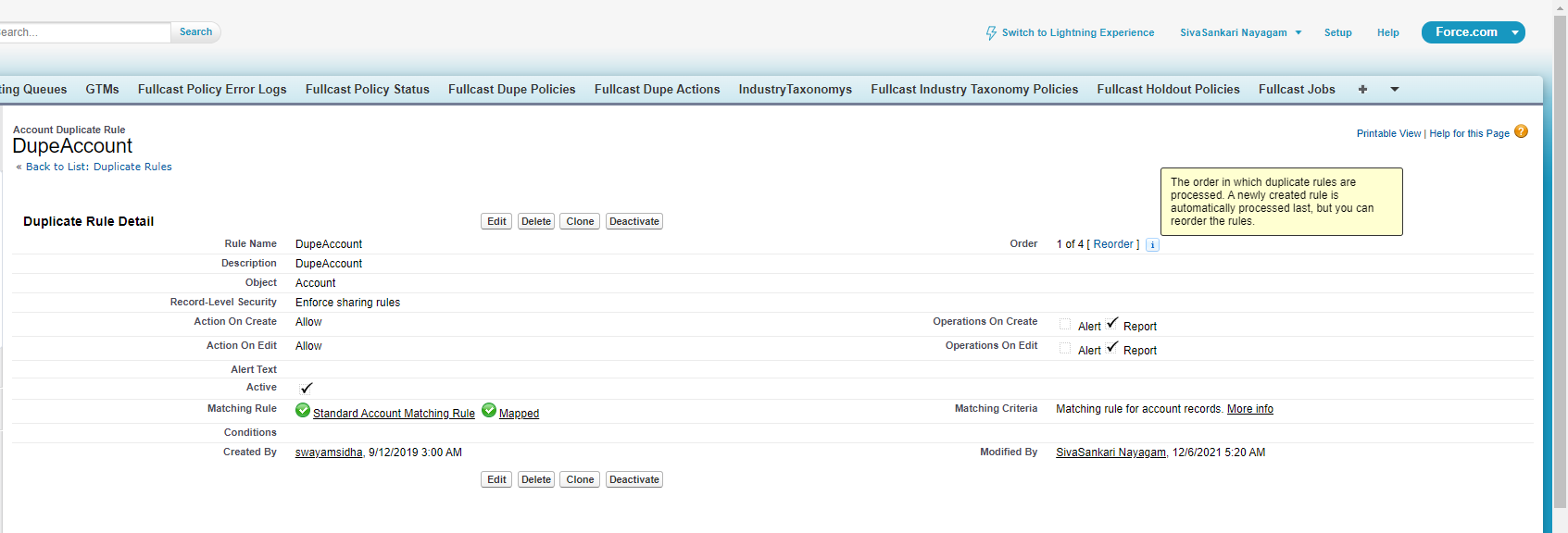This screenshot has width=1568, height=533.
Task: Click the bottom Clone button
Action: pos(580,479)
